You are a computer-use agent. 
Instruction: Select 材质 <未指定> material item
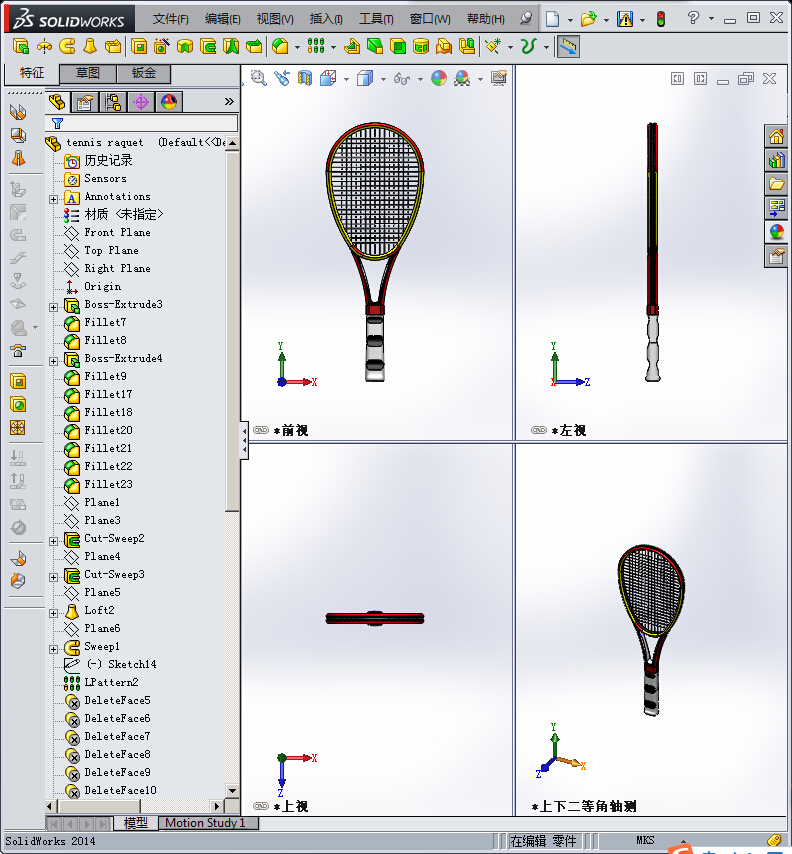click(x=124, y=215)
